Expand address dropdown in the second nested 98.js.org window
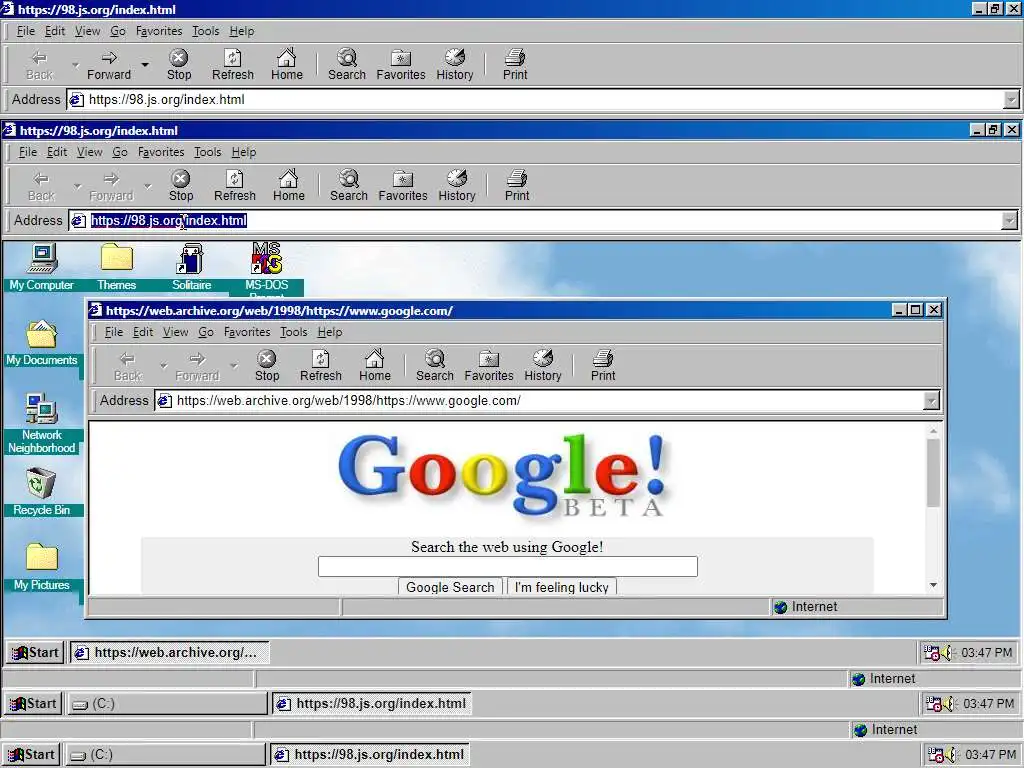 pyautogui.click(x=1009, y=221)
